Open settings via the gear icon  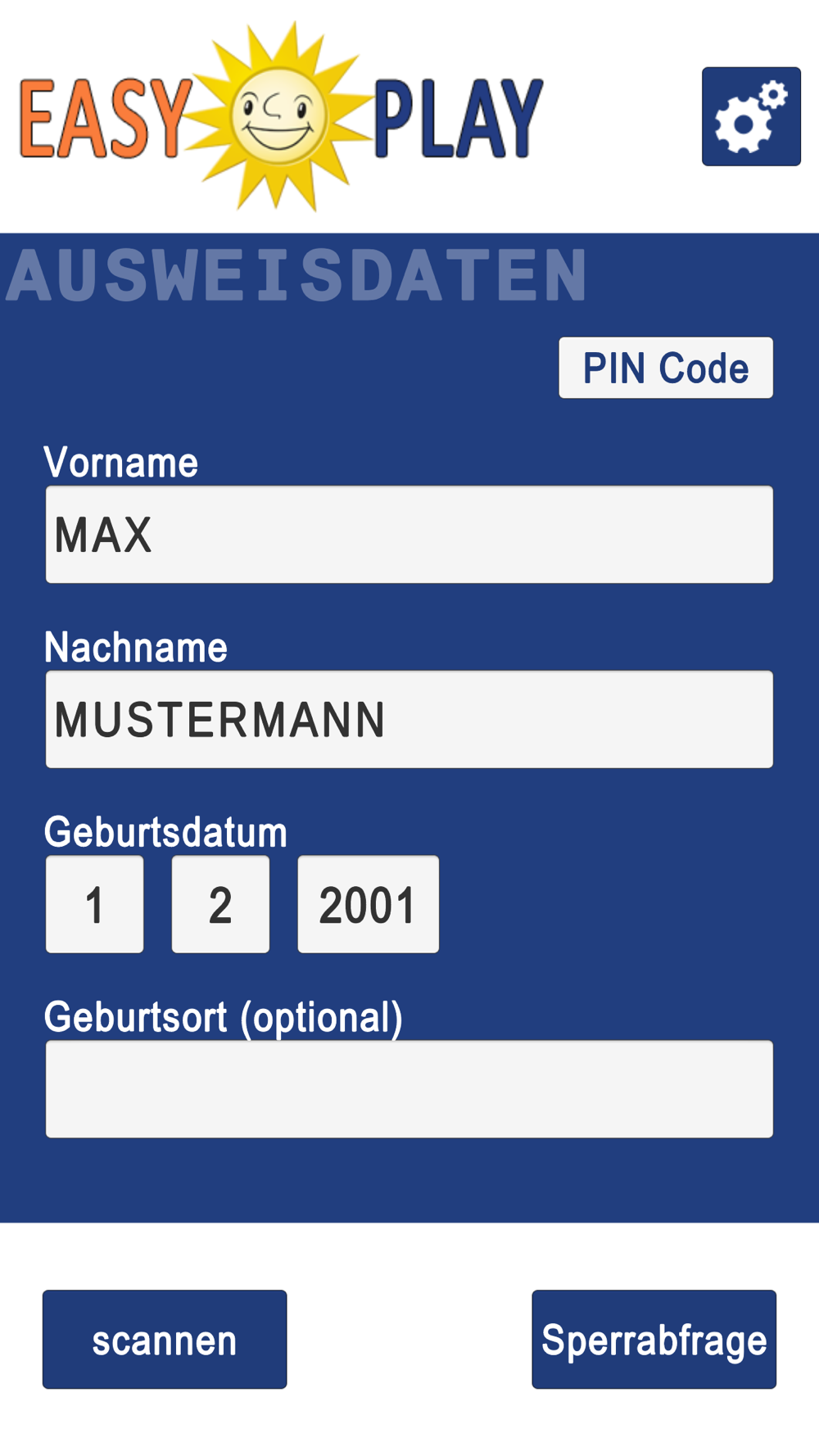751,116
